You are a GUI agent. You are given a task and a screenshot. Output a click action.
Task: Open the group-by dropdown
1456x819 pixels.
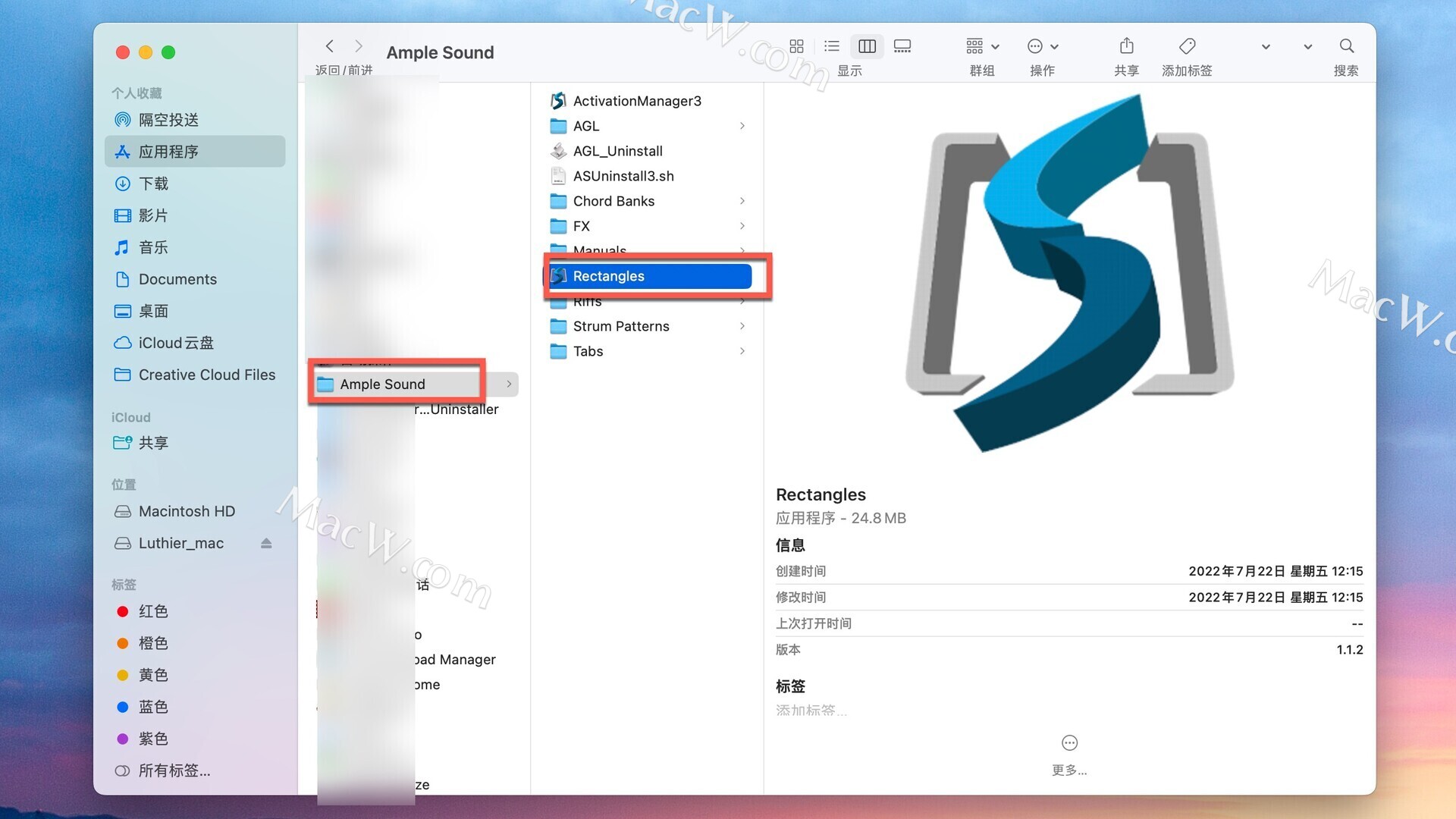983,46
